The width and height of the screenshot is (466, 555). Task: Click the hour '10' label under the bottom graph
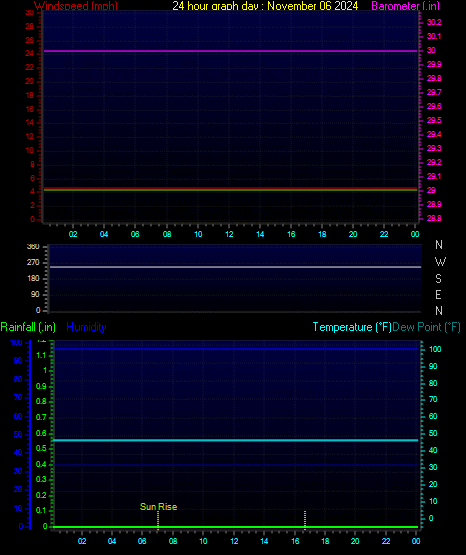point(203,541)
